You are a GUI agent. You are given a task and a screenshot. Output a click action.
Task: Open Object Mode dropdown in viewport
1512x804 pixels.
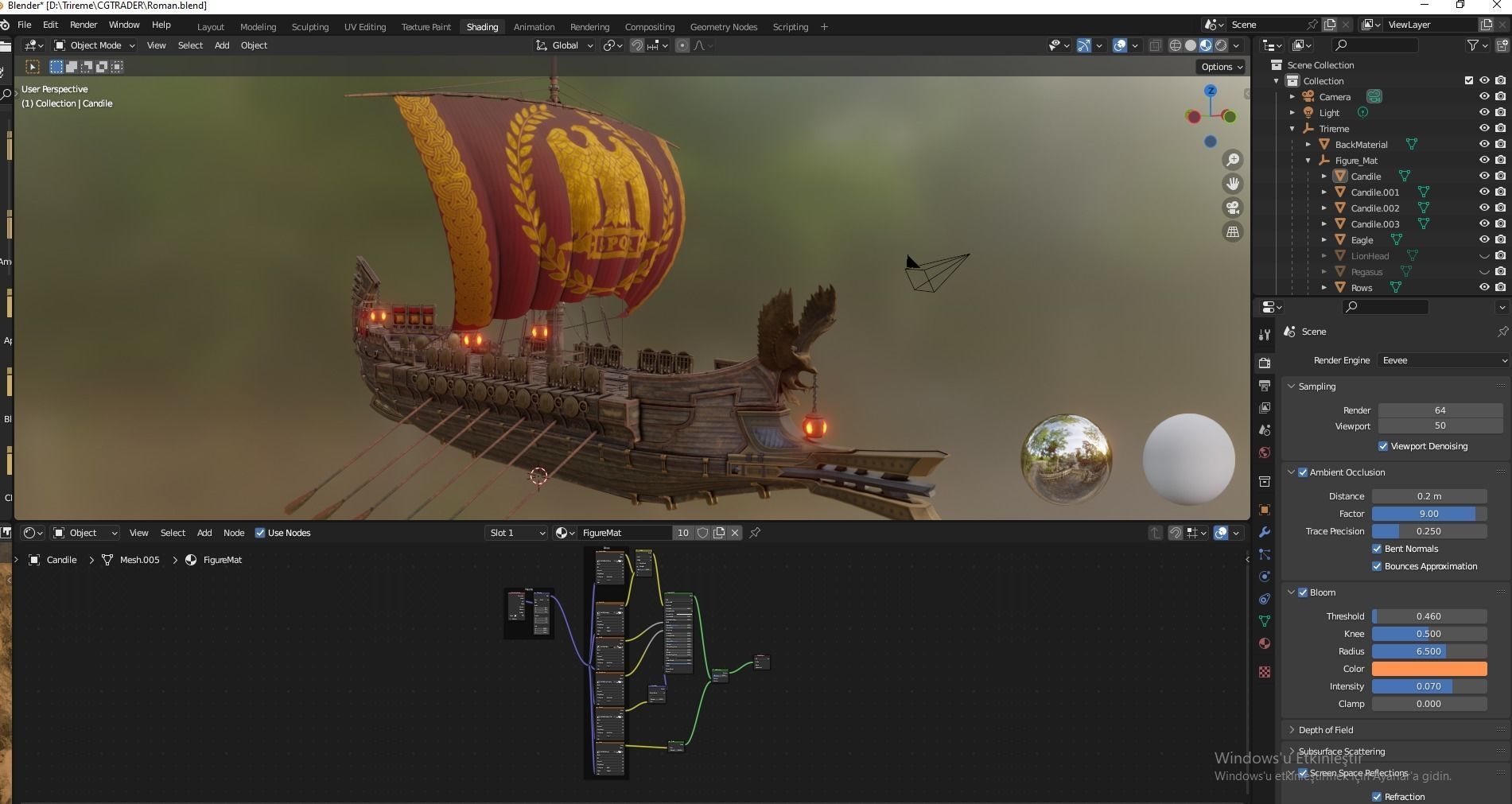click(94, 45)
